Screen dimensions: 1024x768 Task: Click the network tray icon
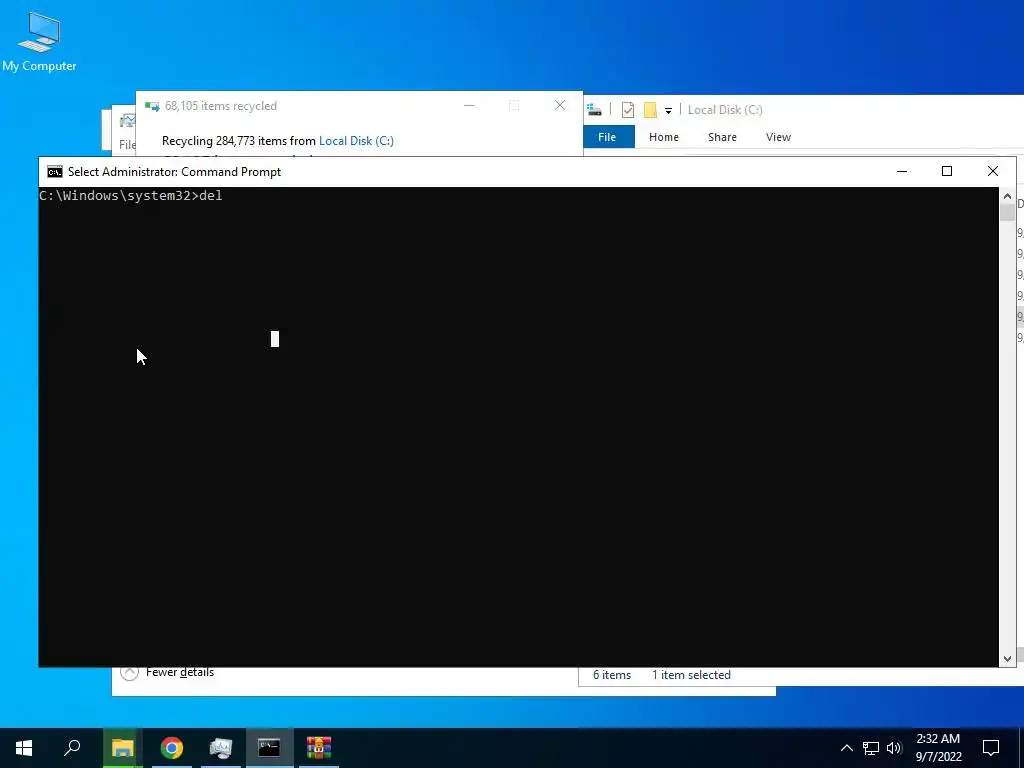click(x=871, y=748)
